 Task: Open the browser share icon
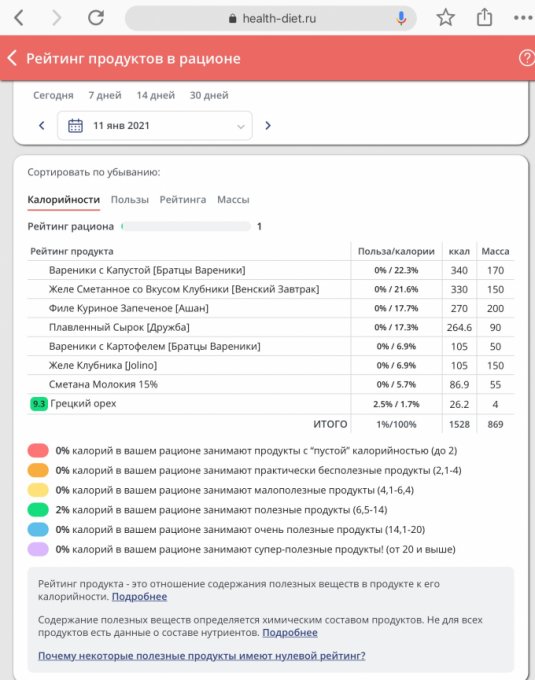[484, 17]
